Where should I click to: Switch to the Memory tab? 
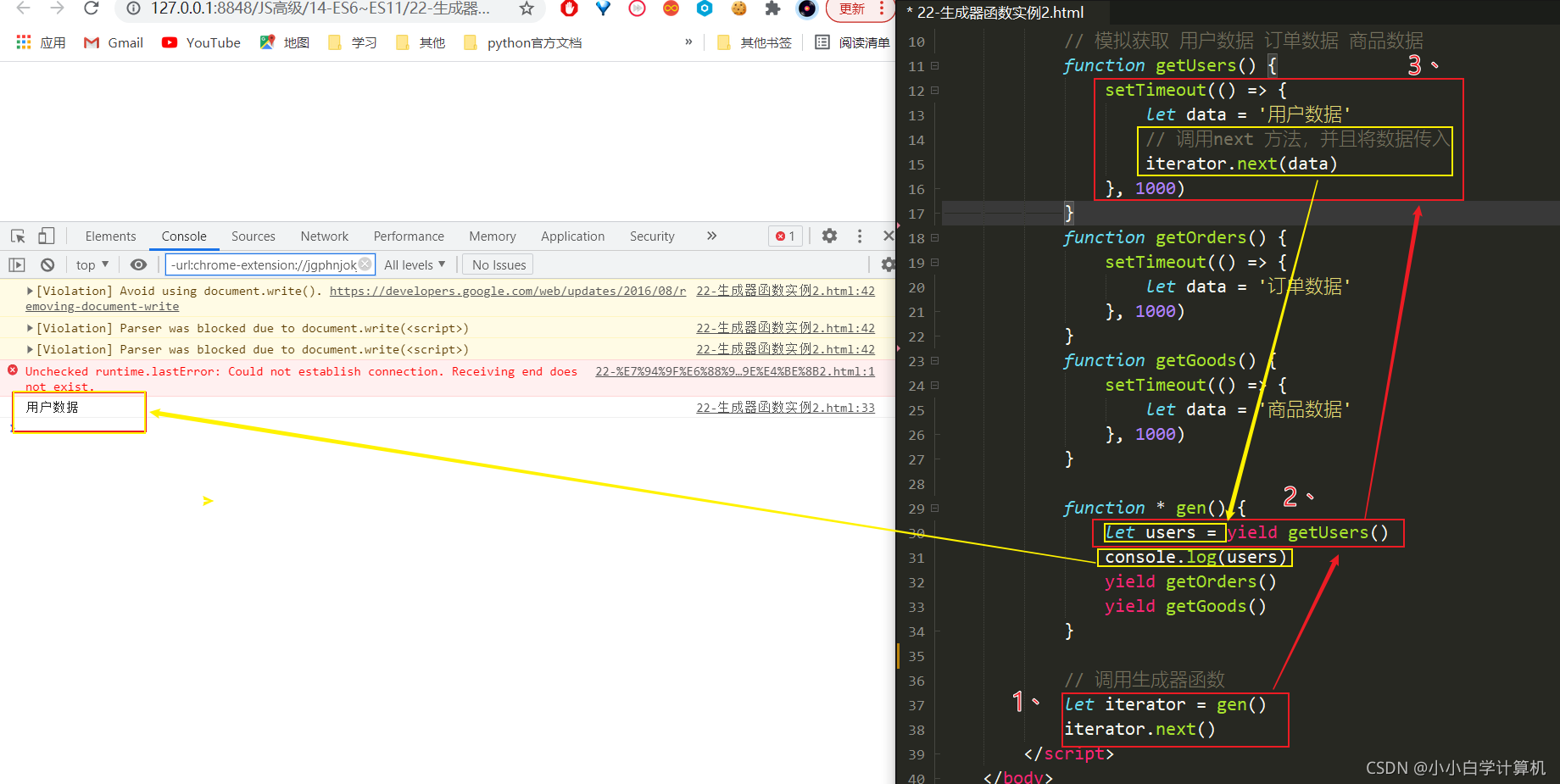tap(493, 236)
